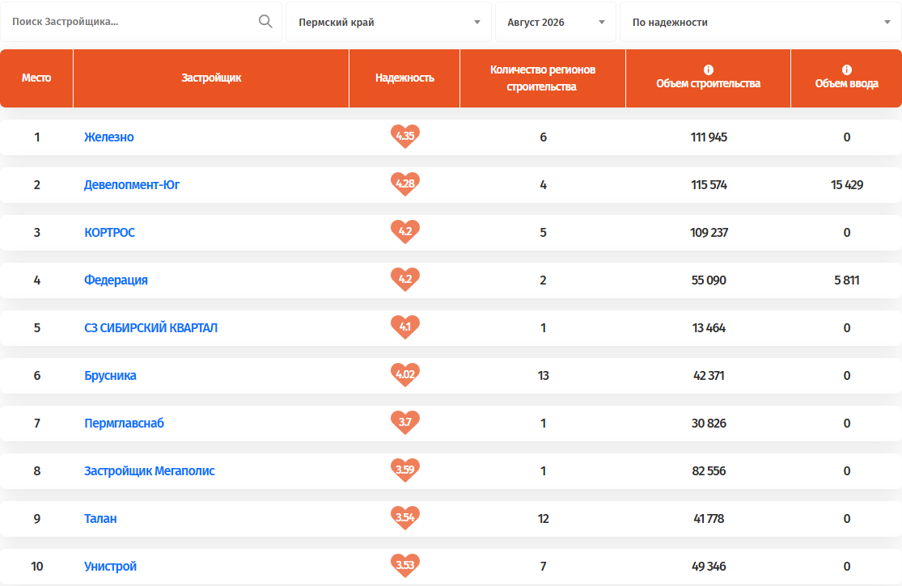The height and width of the screenshot is (586, 902).
Task: Click the 3.53 reliability heart for Унистрой
Action: [405, 566]
